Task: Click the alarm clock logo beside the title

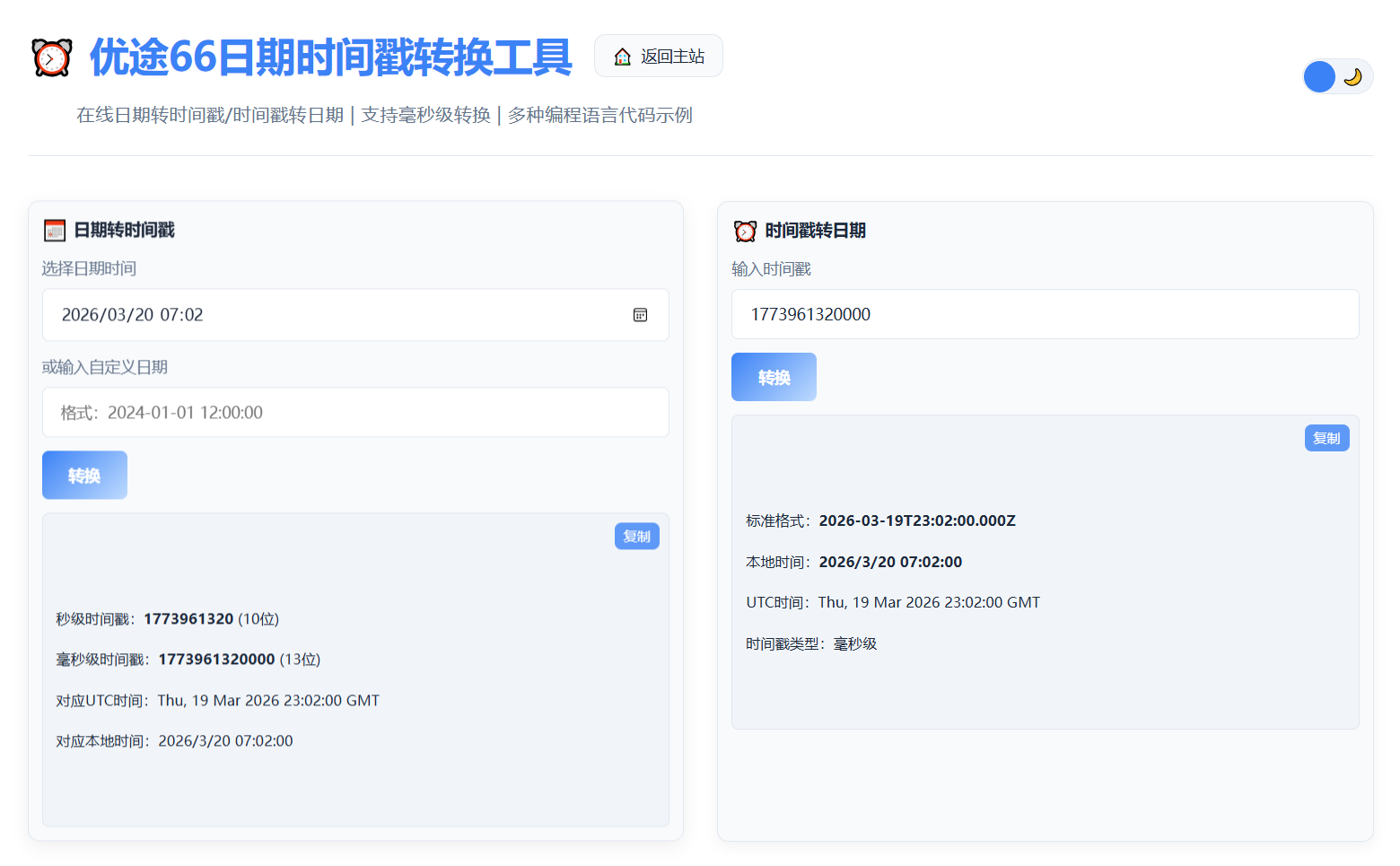Action: click(51, 57)
